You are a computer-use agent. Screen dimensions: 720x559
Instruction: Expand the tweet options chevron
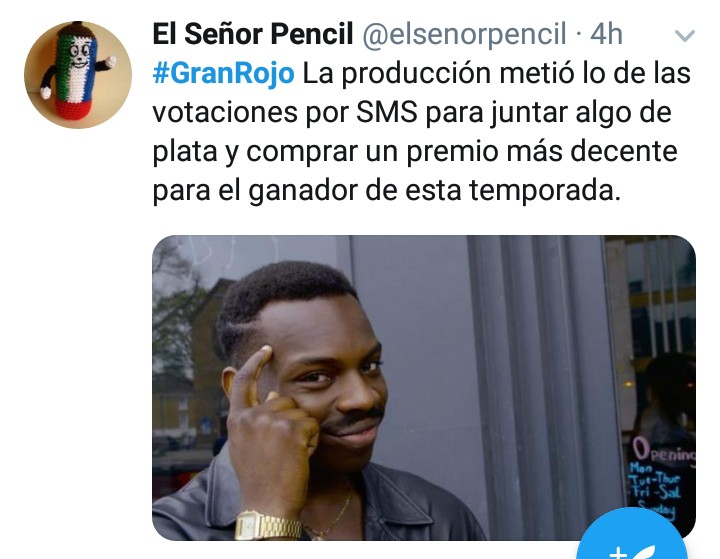[x=685, y=35]
